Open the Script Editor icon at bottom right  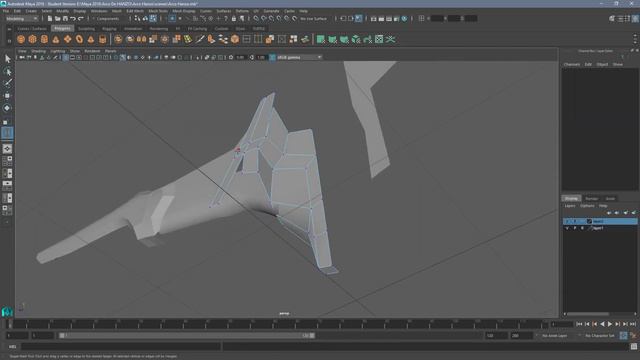(633, 347)
